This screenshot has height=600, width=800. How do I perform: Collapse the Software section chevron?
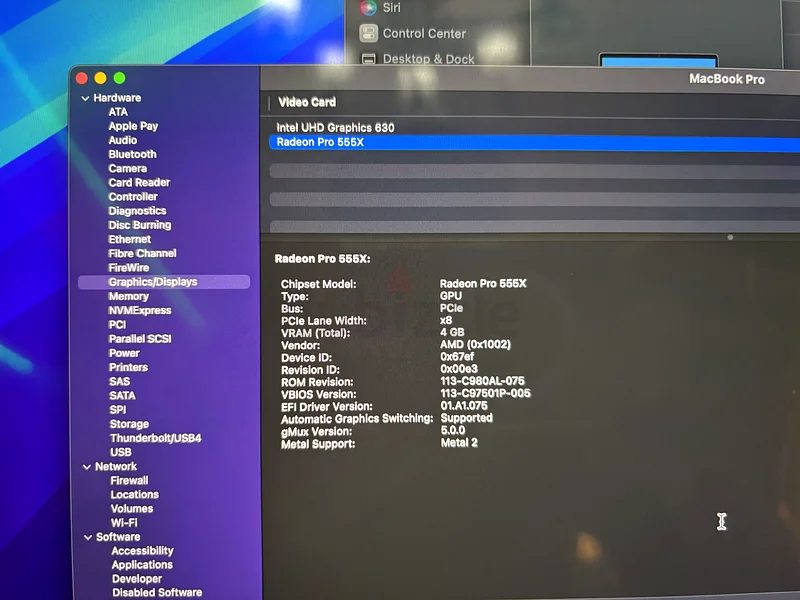tap(88, 537)
